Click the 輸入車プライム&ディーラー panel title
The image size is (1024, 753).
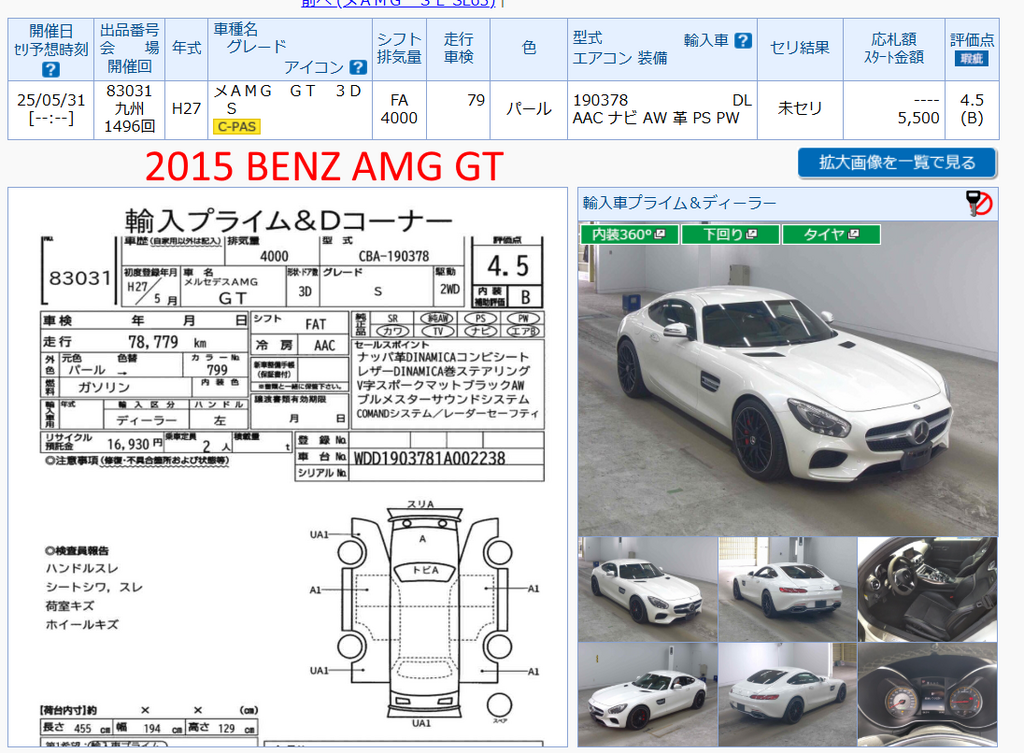679,203
